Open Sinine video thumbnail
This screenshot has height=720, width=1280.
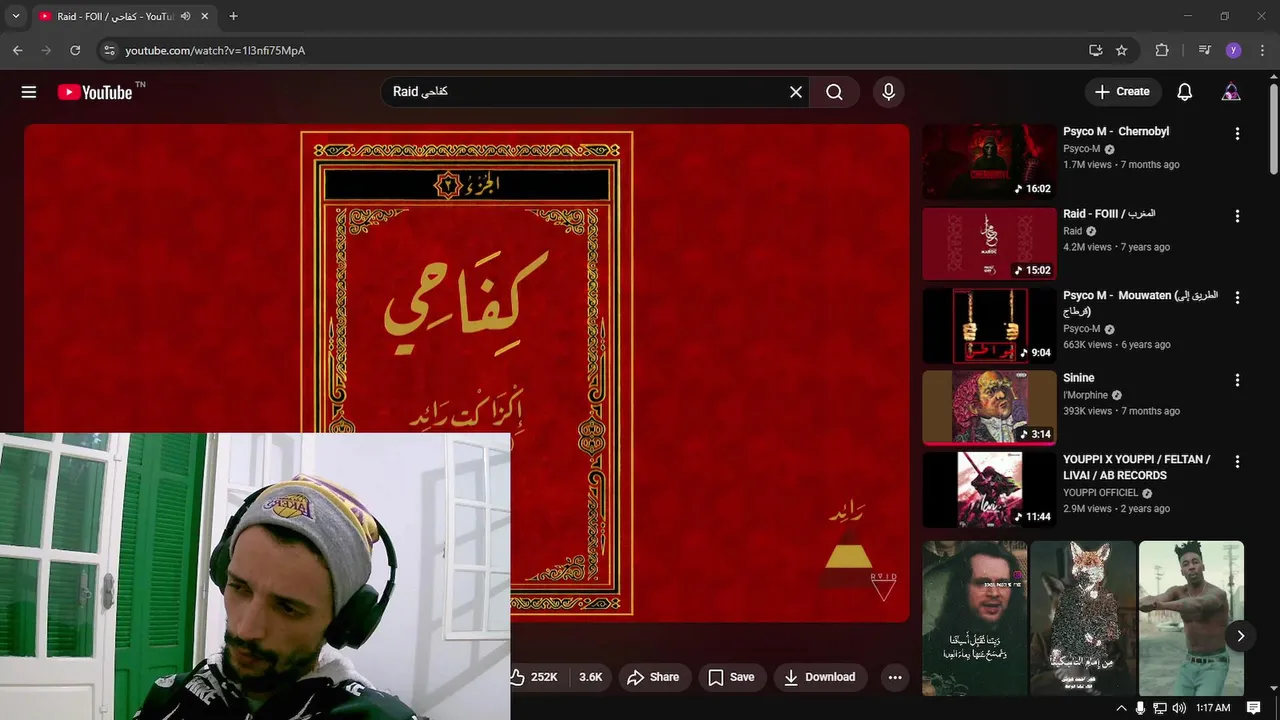989,408
